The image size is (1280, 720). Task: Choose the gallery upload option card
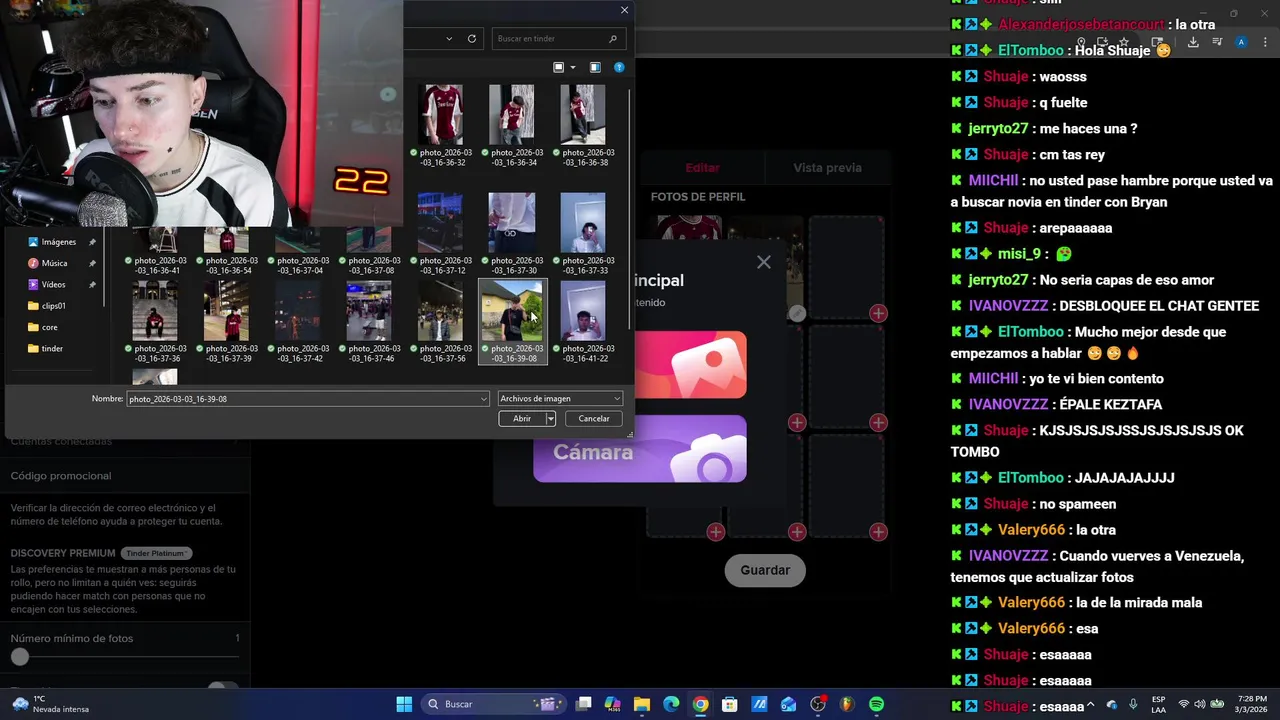click(690, 365)
